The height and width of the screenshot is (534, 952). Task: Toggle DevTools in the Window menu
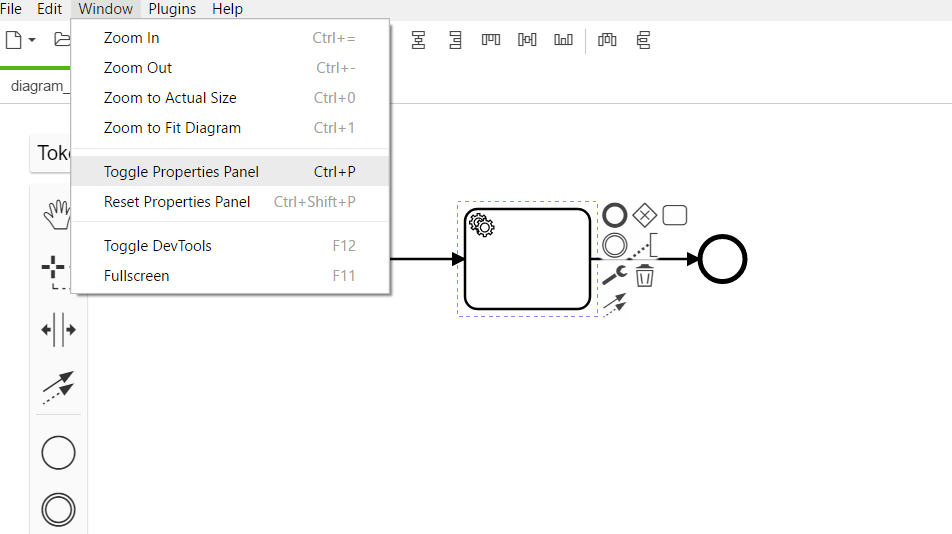click(158, 246)
